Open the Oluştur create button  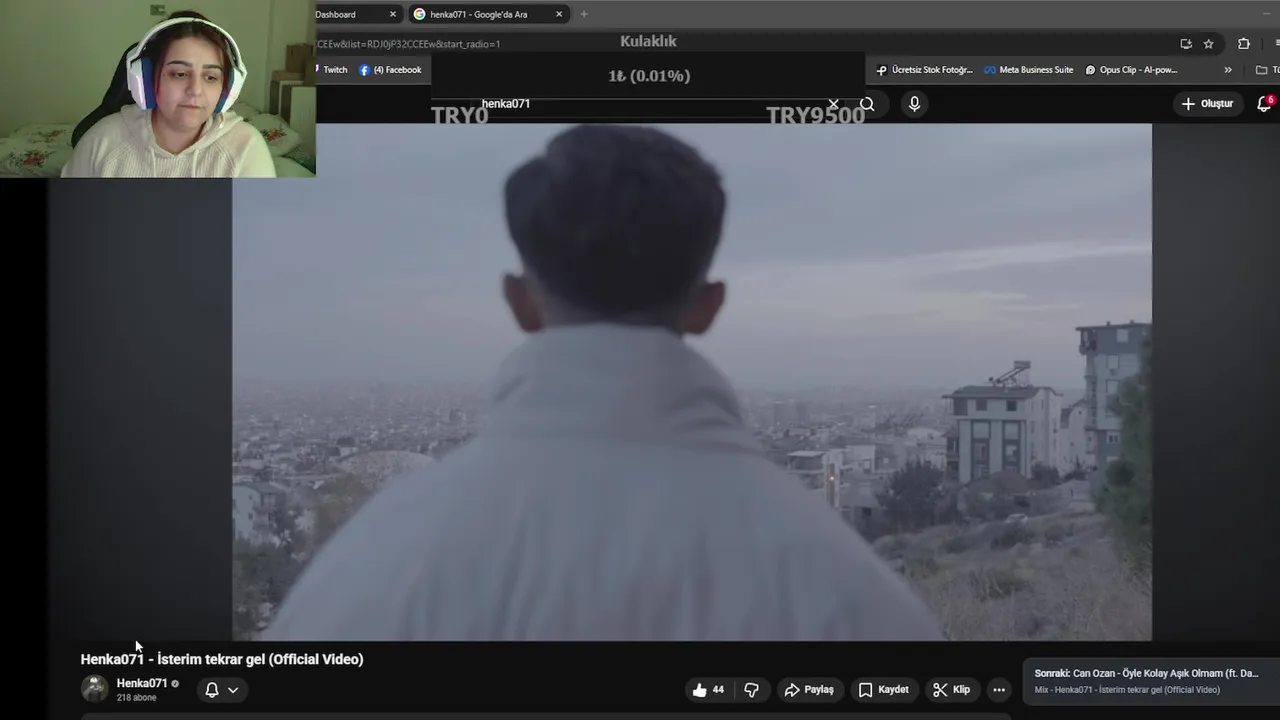[1208, 104]
